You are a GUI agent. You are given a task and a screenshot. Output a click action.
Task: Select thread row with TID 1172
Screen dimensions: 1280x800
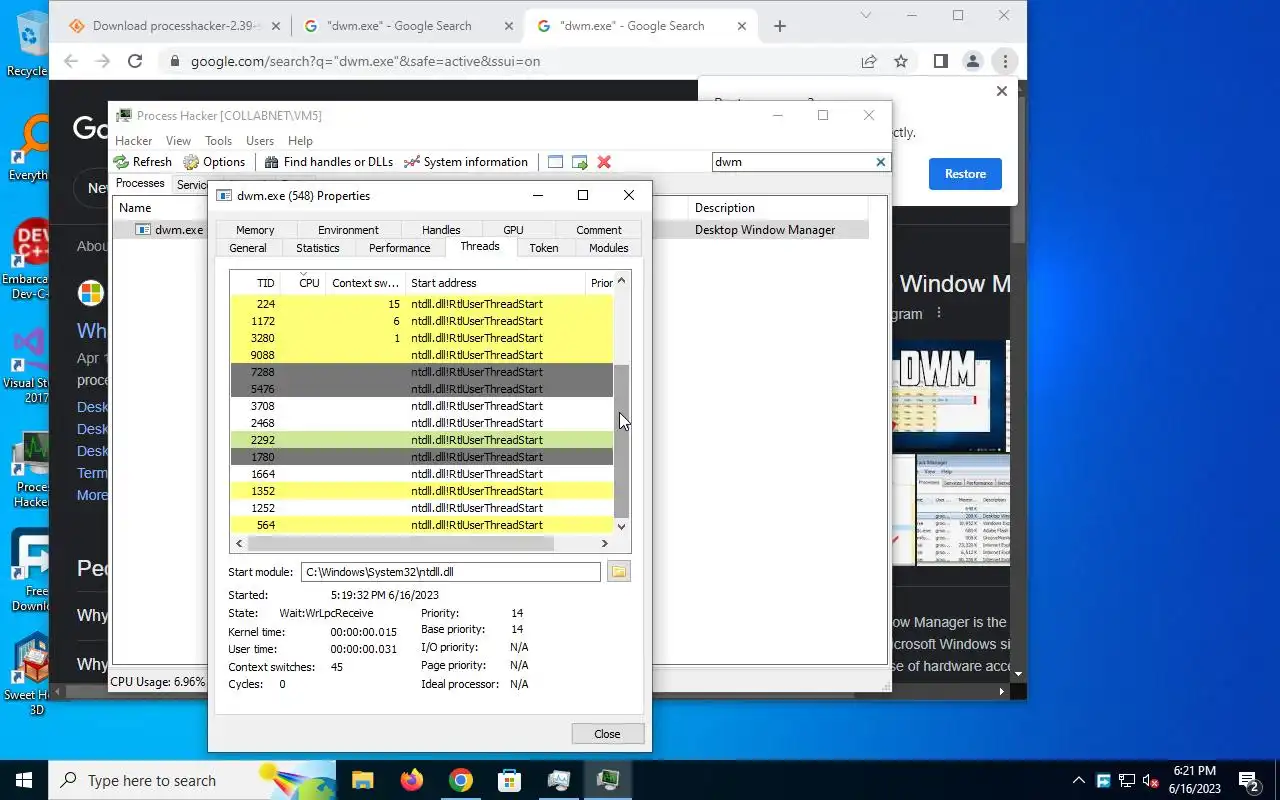(x=421, y=321)
